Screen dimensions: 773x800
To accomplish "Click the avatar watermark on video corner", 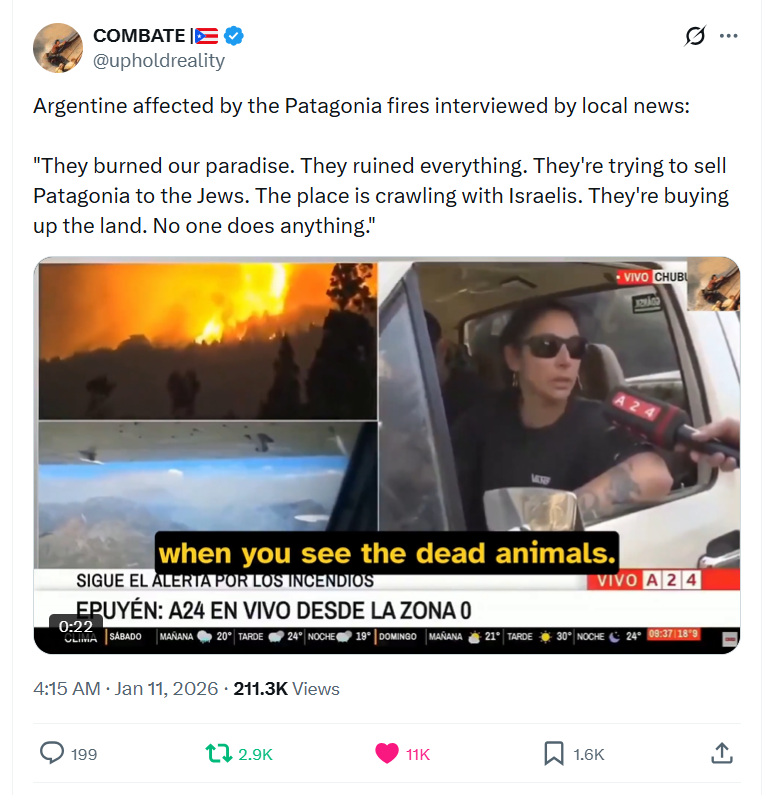I will [x=713, y=284].
